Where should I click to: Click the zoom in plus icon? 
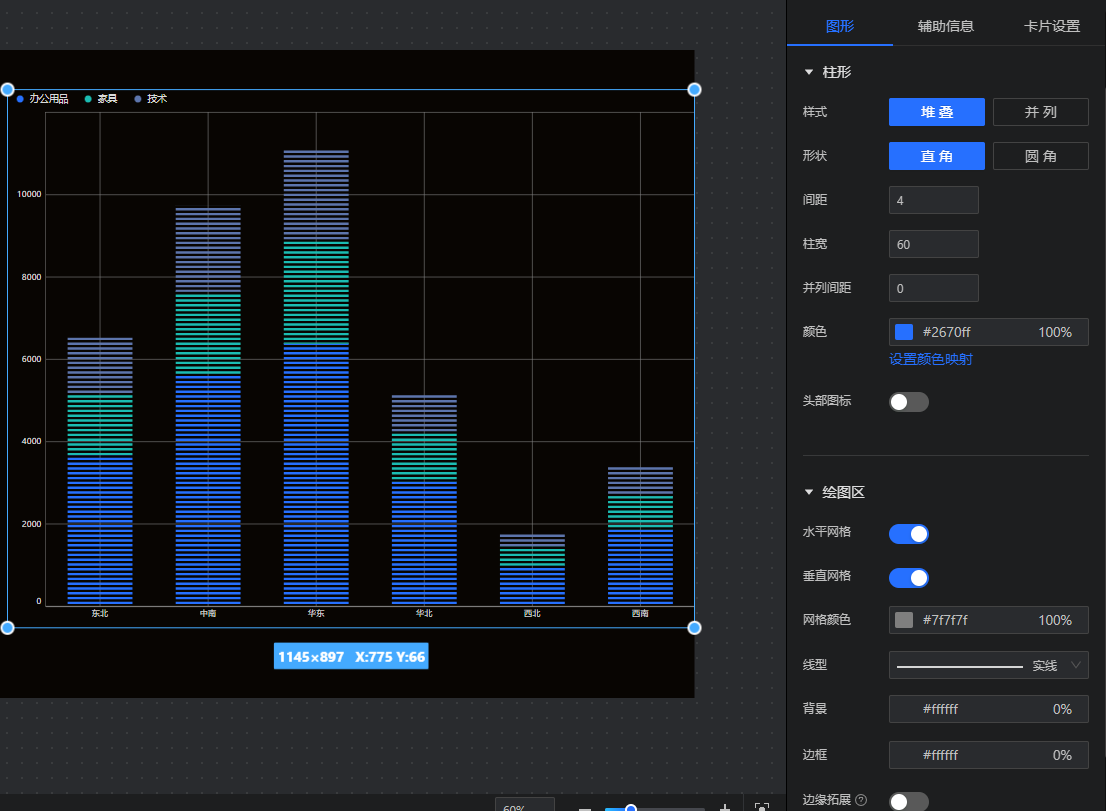point(725,807)
